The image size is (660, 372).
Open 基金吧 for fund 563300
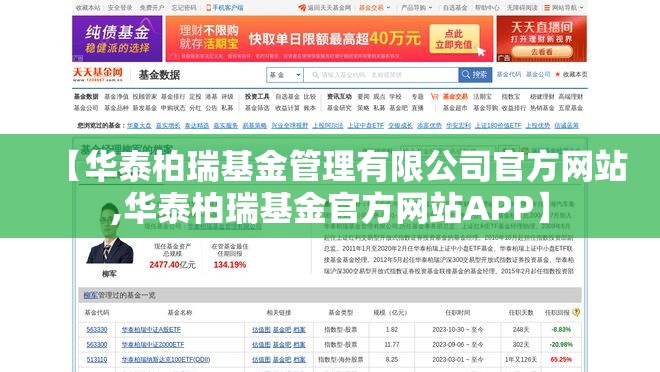tap(282, 345)
